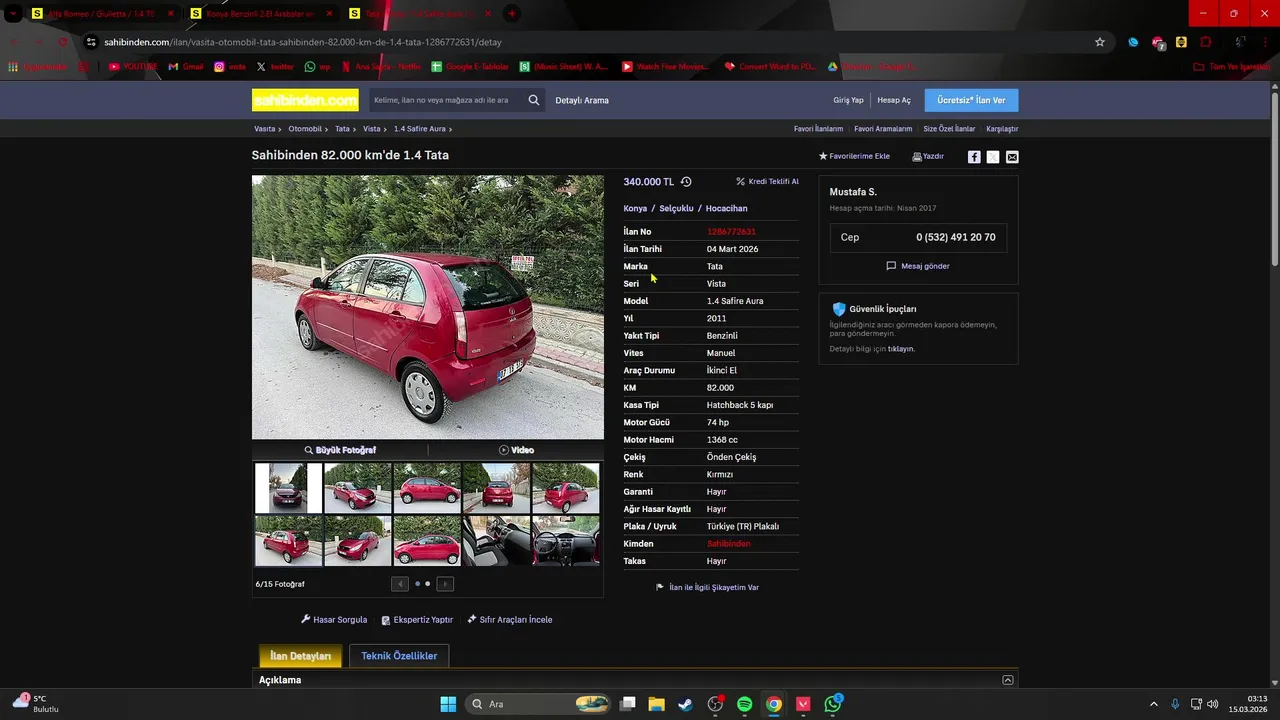Open Task View on the taskbar
Image resolution: width=1280 pixels, height=720 pixels.
point(627,704)
